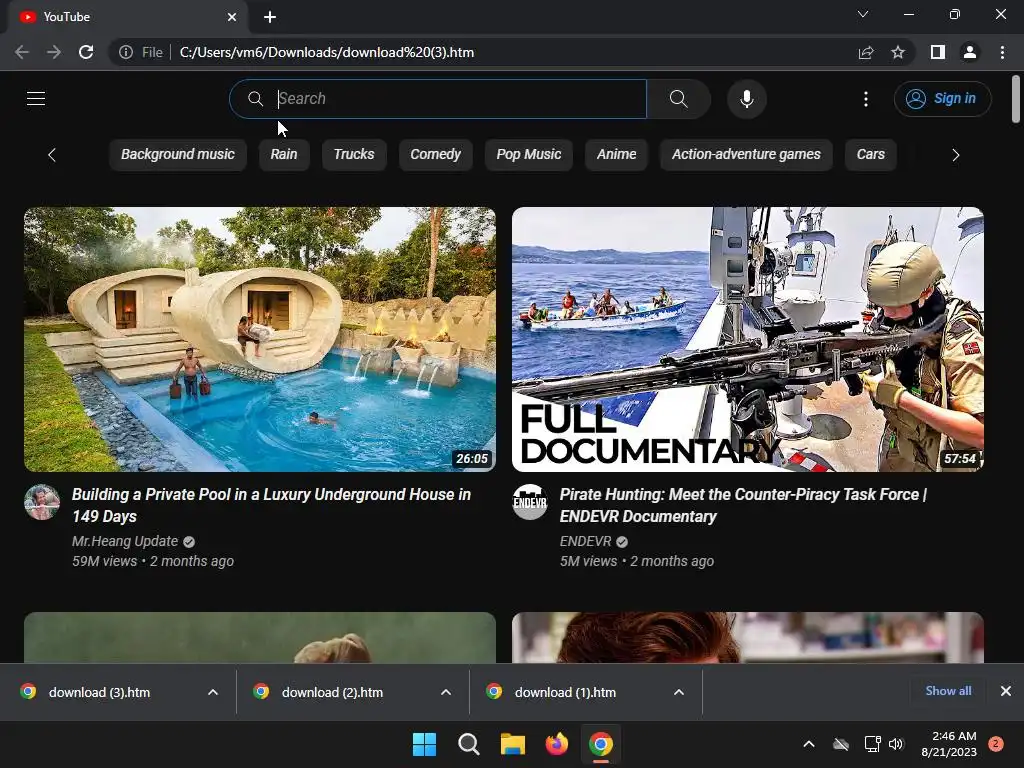Open the Pirate Hunting documentary thumbnail
This screenshot has height=768, width=1024.
coord(748,339)
